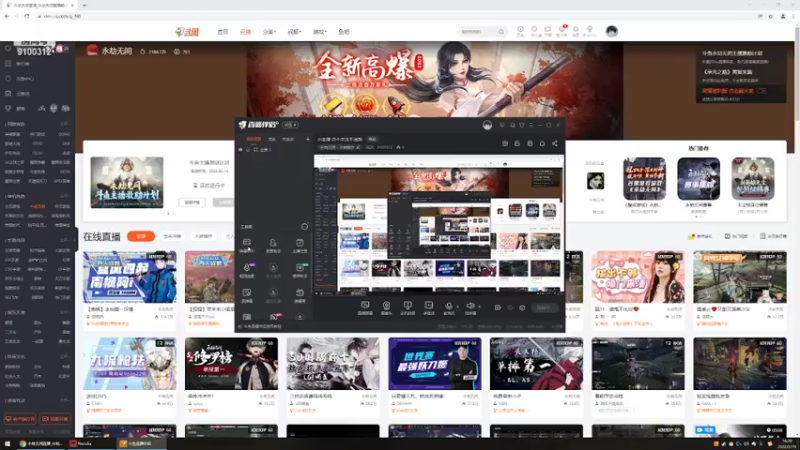Open first toolbox tool in 直播伴侣
Viewport: 800px width, 450px height.
[x=247, y=245]
